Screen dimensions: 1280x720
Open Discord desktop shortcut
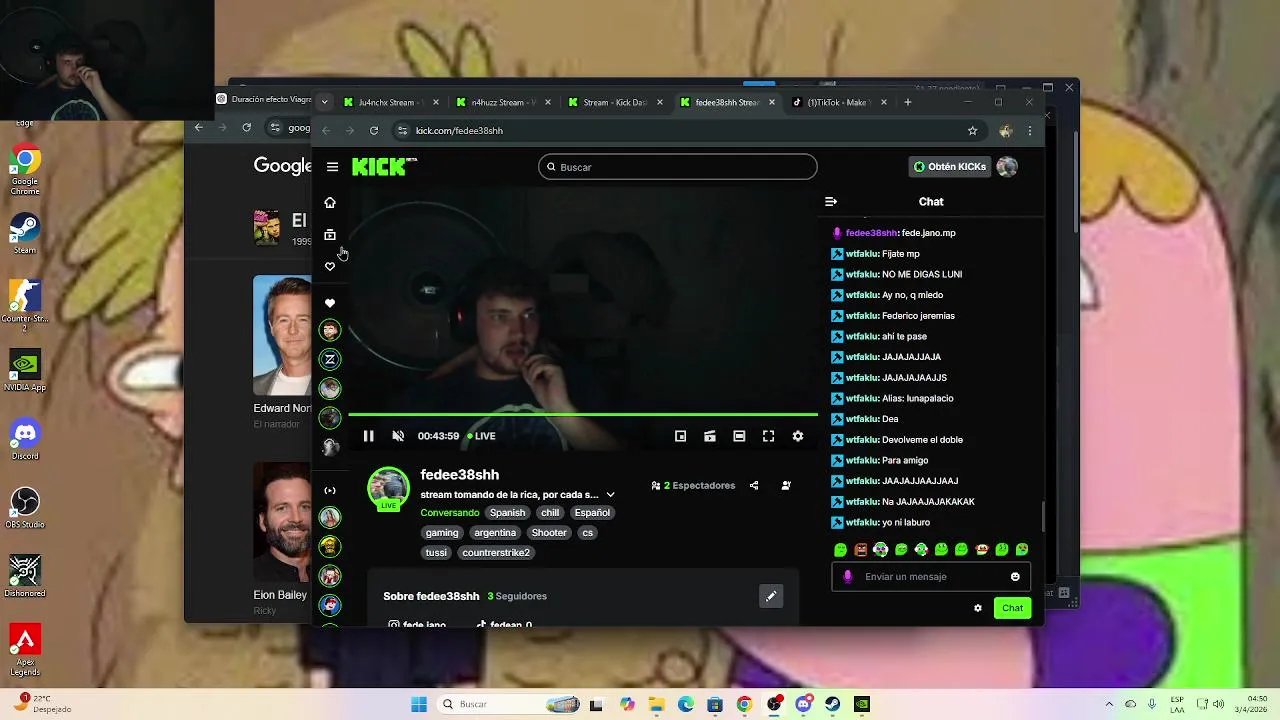click(x=25, y=438)
